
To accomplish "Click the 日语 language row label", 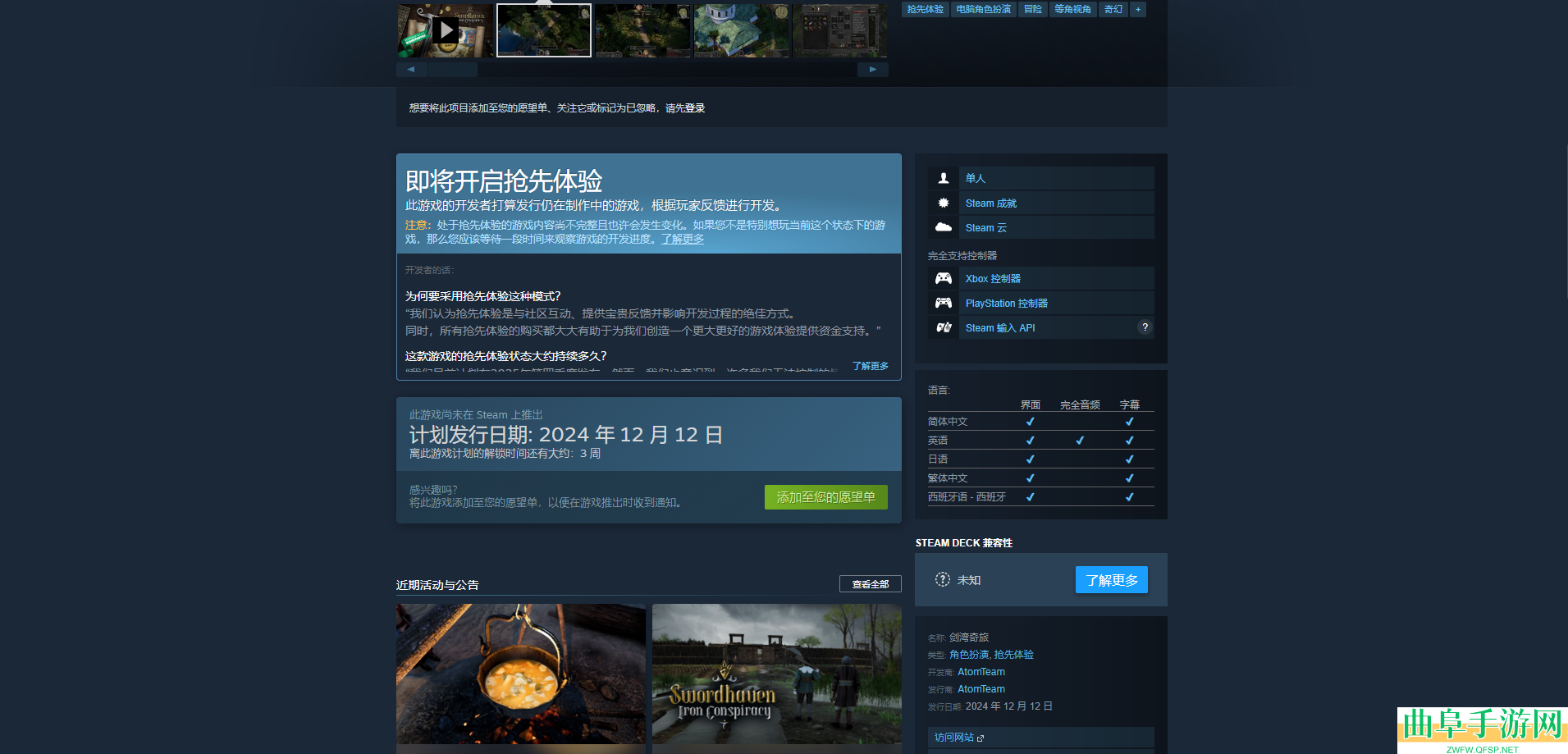I will (938, 459).
